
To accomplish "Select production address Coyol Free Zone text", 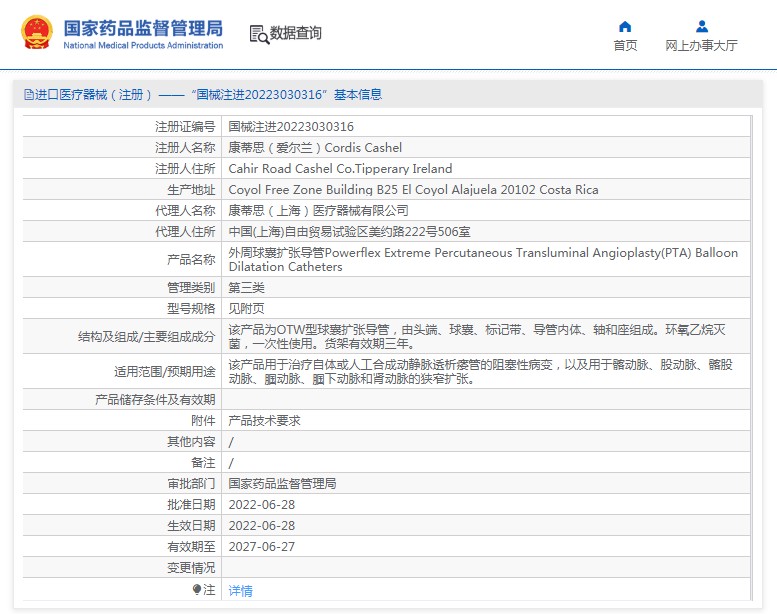I will pos(413,190).
